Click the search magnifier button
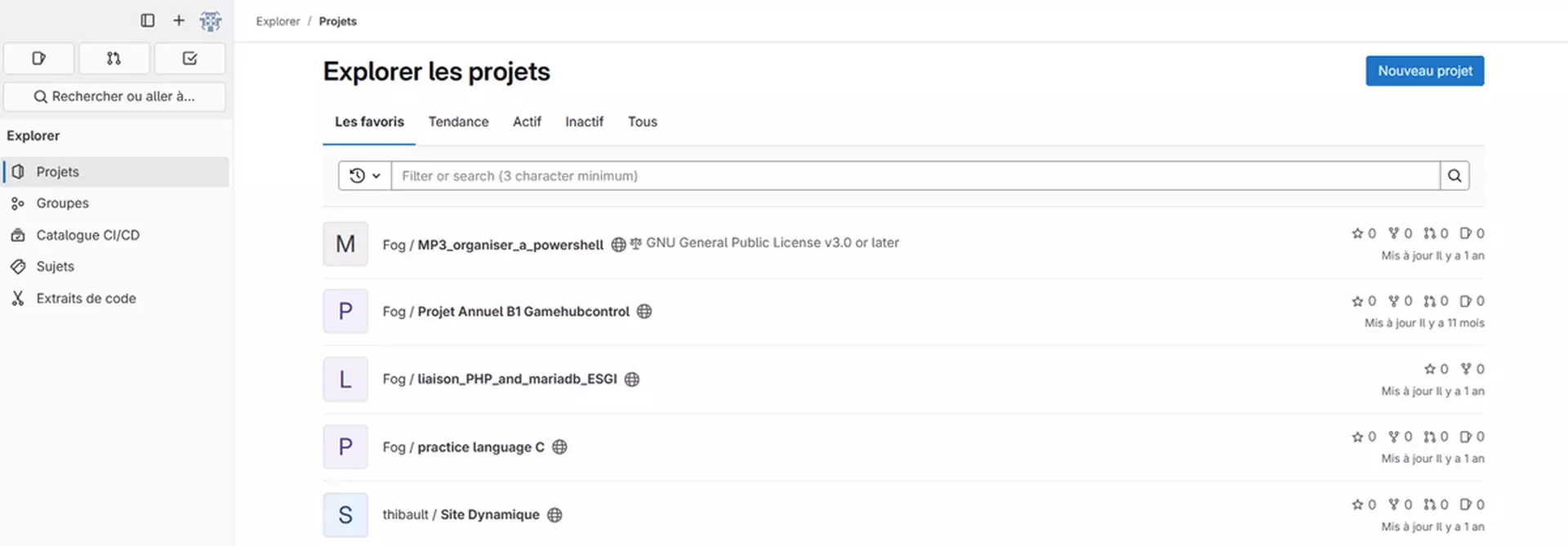This screenshot has height=546, width=1568. point(1454,175)
